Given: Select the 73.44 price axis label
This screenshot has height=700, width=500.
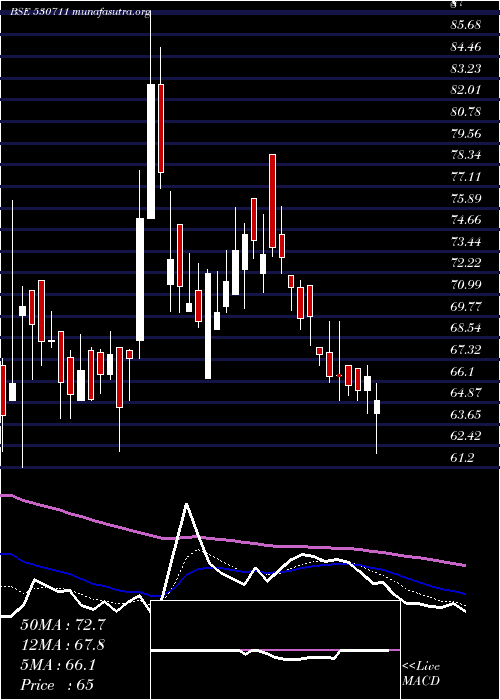Looking at the screenshot, I should pyautogui.click(x=466, y=242).
